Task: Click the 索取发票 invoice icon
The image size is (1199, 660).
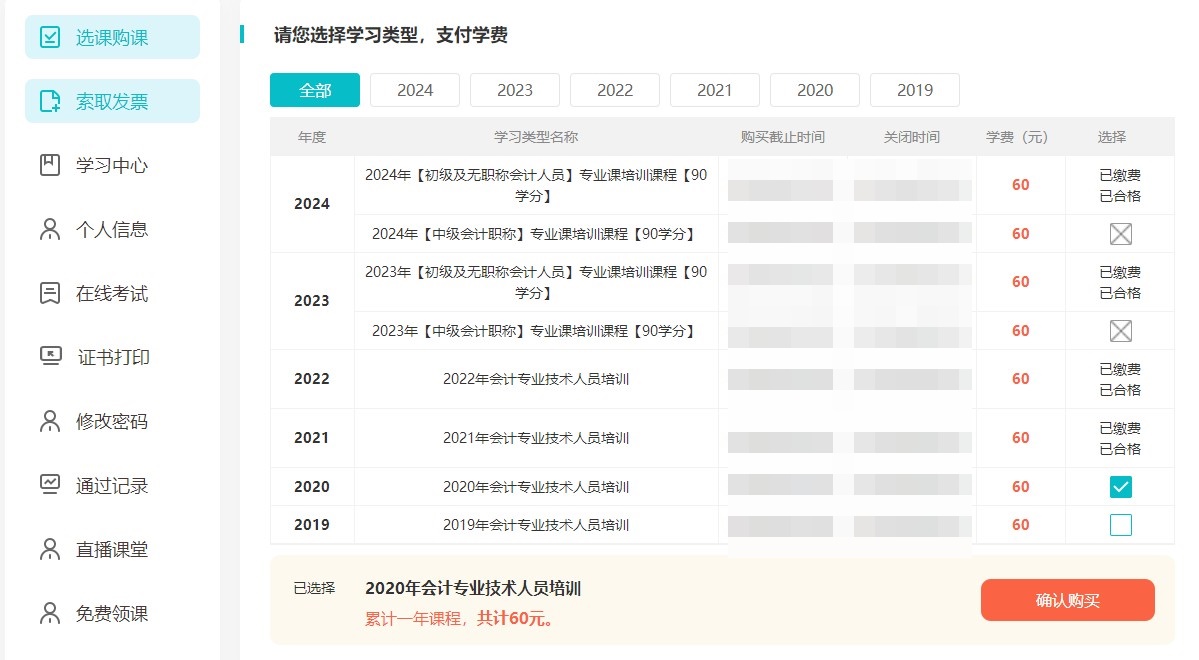Action: click(x=49, y=101)
